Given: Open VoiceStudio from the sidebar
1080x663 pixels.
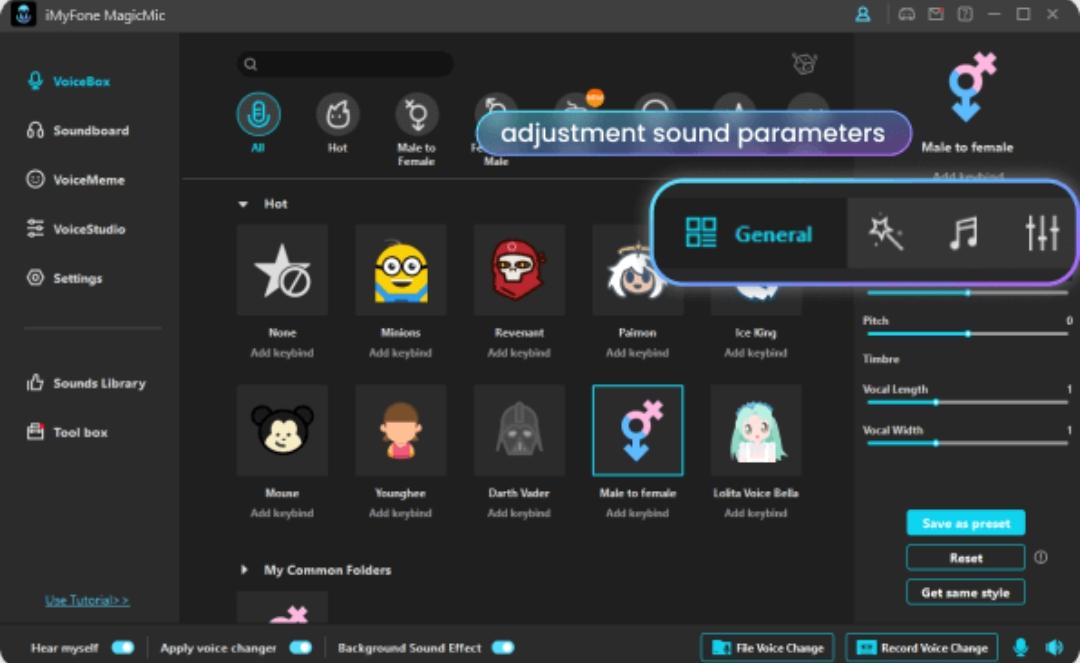Looking at the screenshot, I should click(76, 229).
